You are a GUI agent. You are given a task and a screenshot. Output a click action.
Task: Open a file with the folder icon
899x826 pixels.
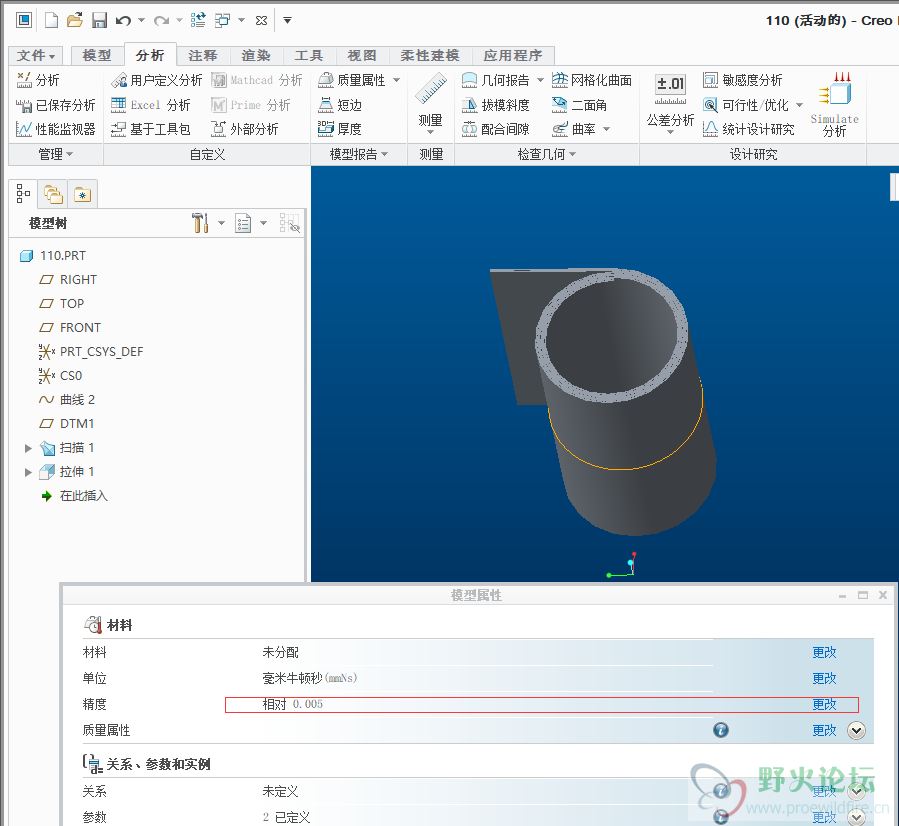[75, 21]
